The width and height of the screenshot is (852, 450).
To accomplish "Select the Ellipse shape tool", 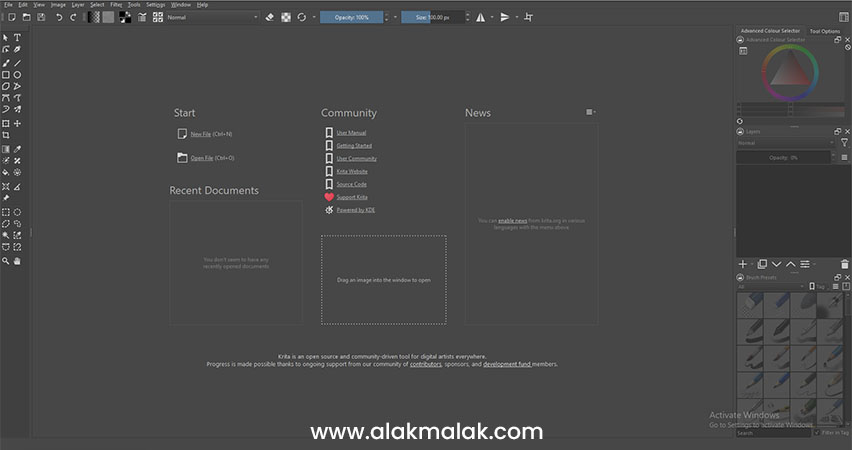I will coord(17,75).
